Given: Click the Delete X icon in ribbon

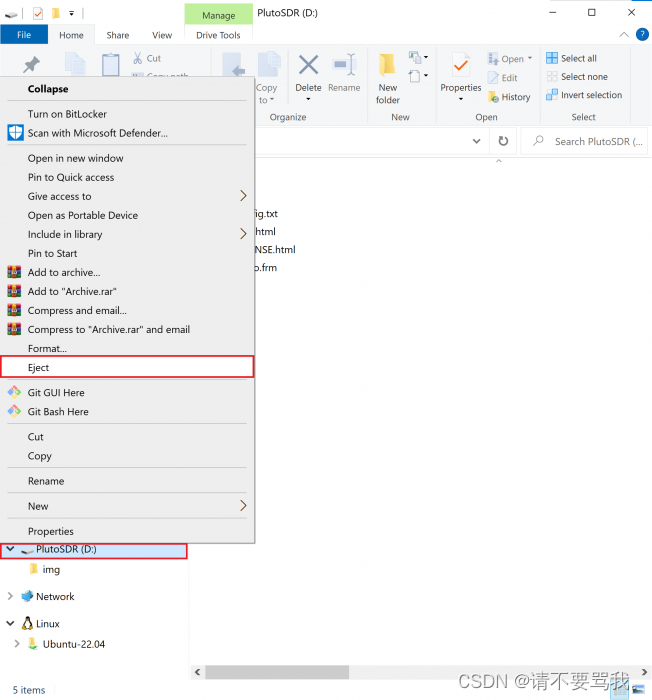Looking at the screenshot, I should pyautogui.click(x=308, y=65).
